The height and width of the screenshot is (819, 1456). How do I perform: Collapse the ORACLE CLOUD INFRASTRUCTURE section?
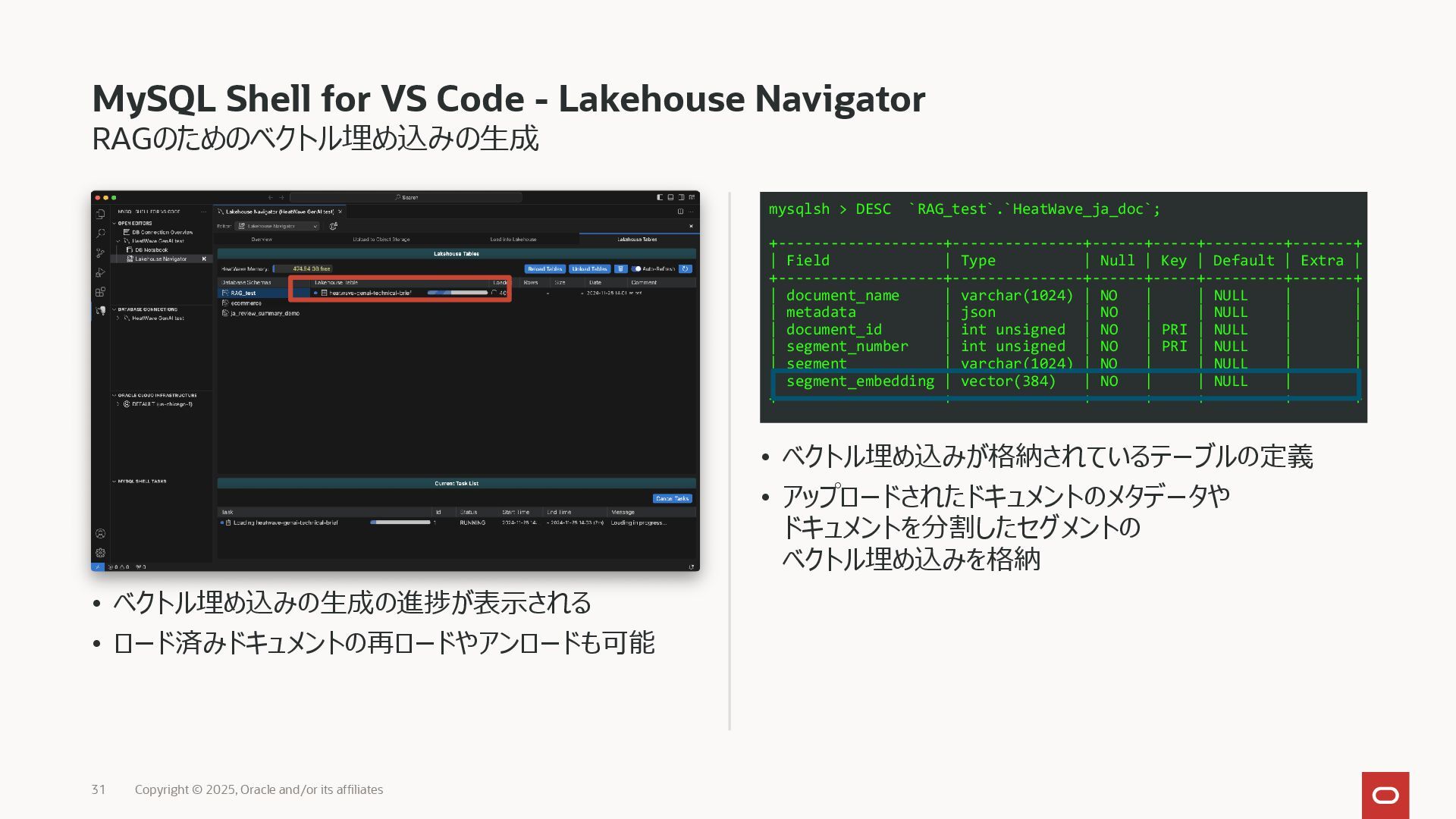pyautogui.click(x=115, y=395)
